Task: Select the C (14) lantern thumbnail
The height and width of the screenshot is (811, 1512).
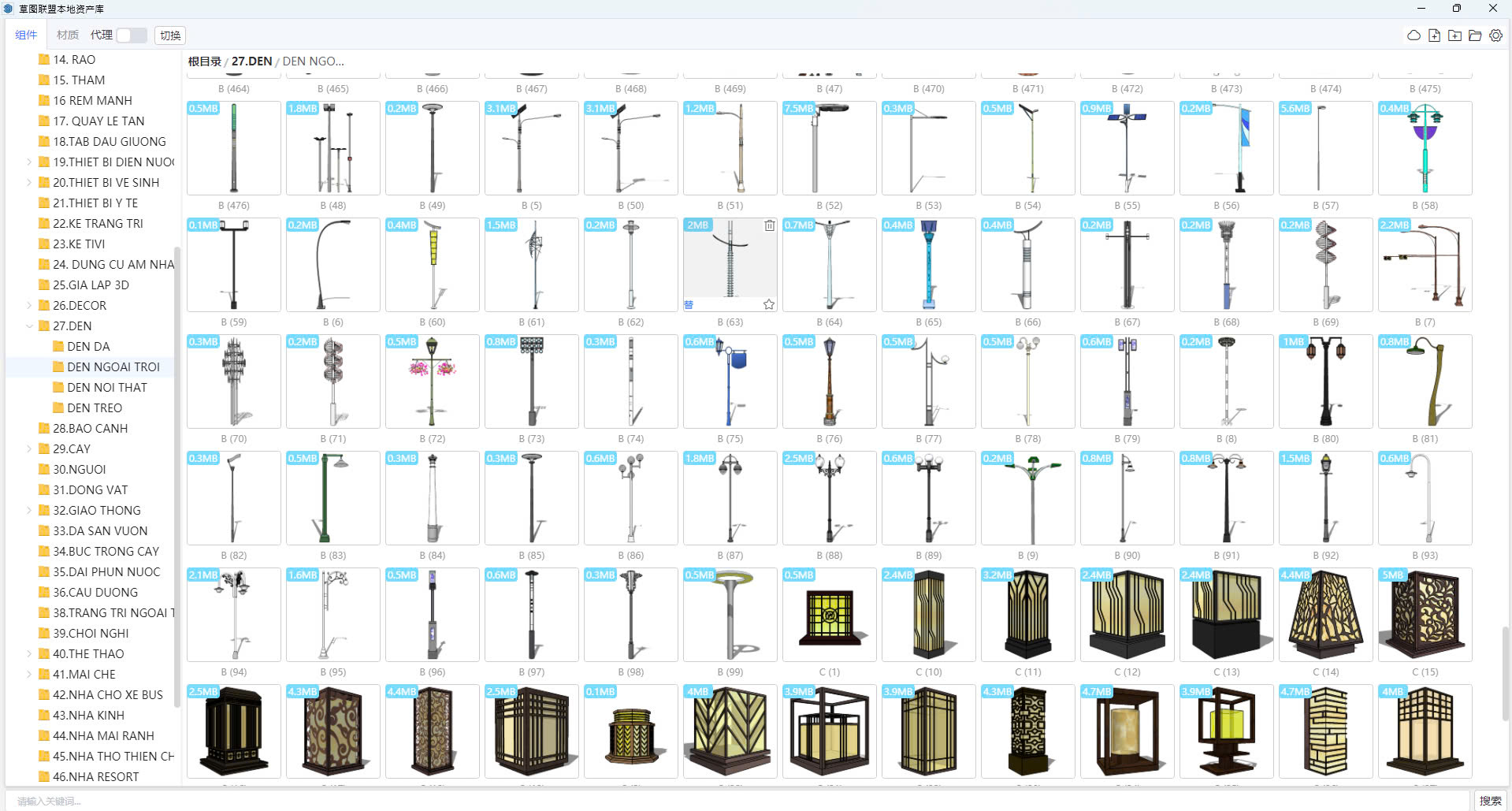Action: (1325, 615)
